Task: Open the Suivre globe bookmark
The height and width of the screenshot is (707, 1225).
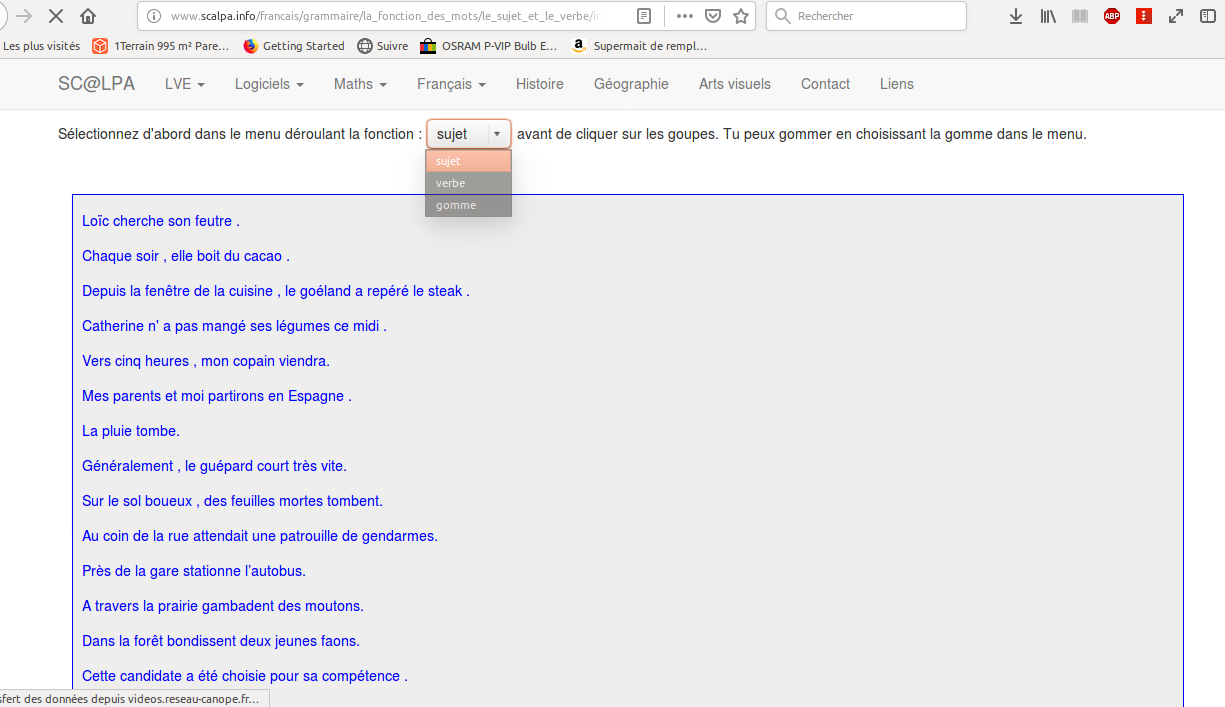Action: tap(383, 46)
